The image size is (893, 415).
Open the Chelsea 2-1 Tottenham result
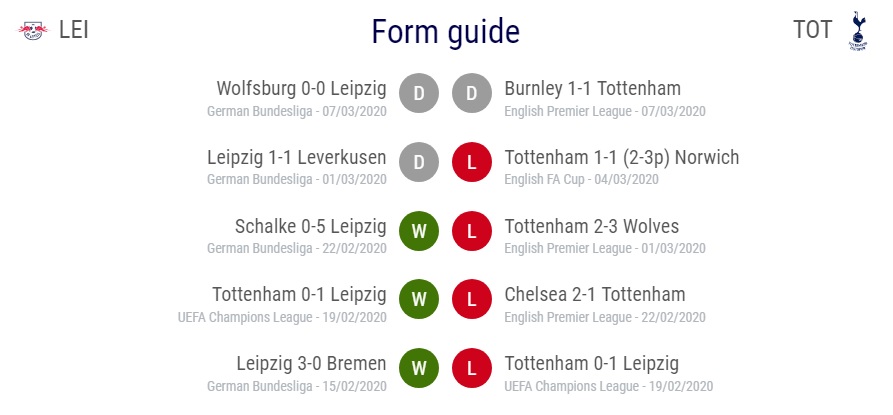(x=595, y=294)
